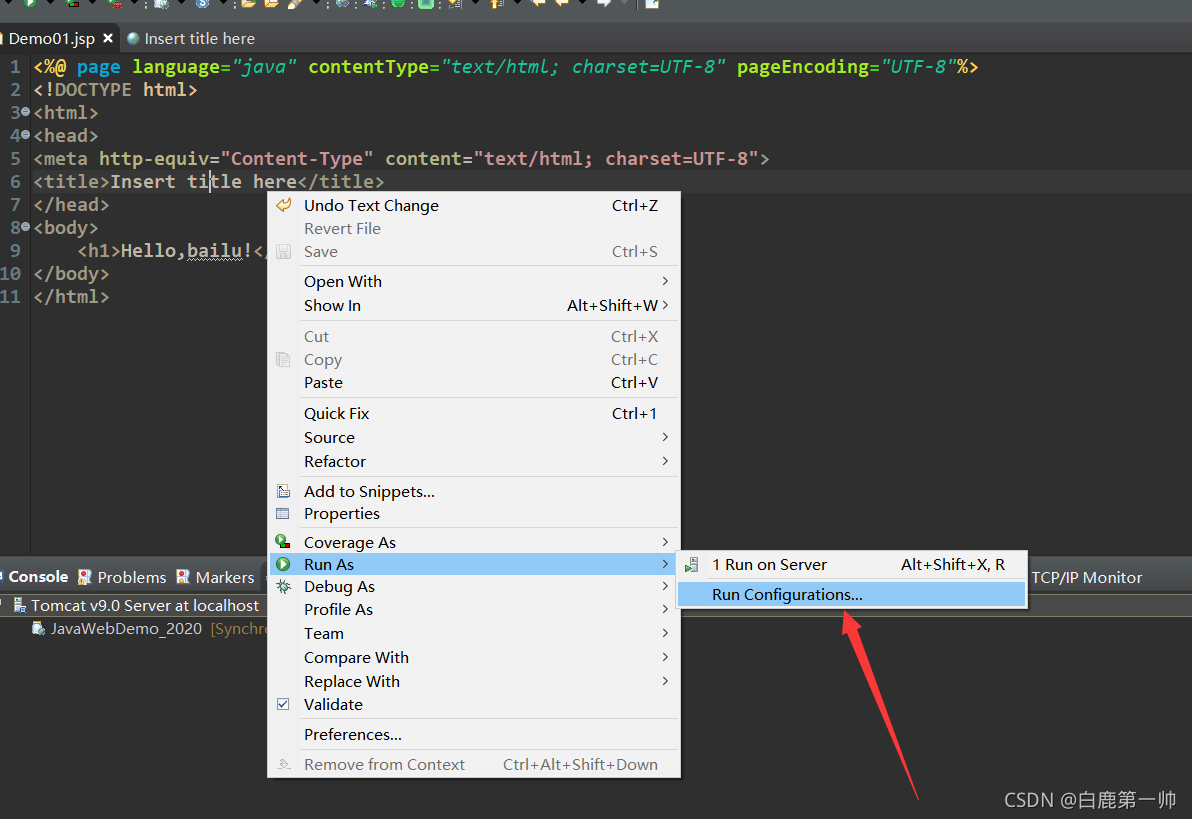Collapse the html tag fold on line 3
Image resolution: width=1192 pixels, height=819 pixels.
coord(25,112)
